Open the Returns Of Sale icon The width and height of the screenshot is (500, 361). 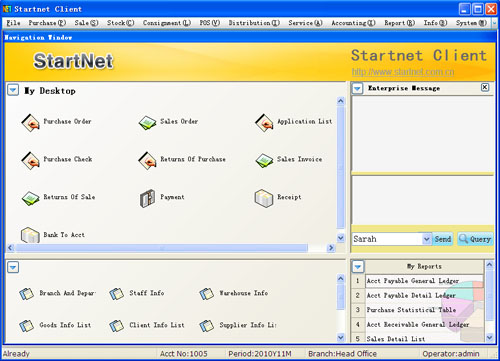pyautogui.click(x=30, y=198)
